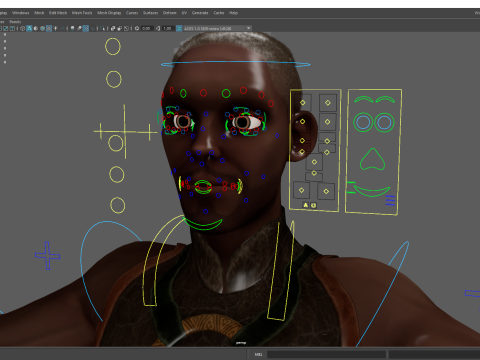Toggle motion blur icon
This screenshot has width=480, height=360.
tap(79, 28)
